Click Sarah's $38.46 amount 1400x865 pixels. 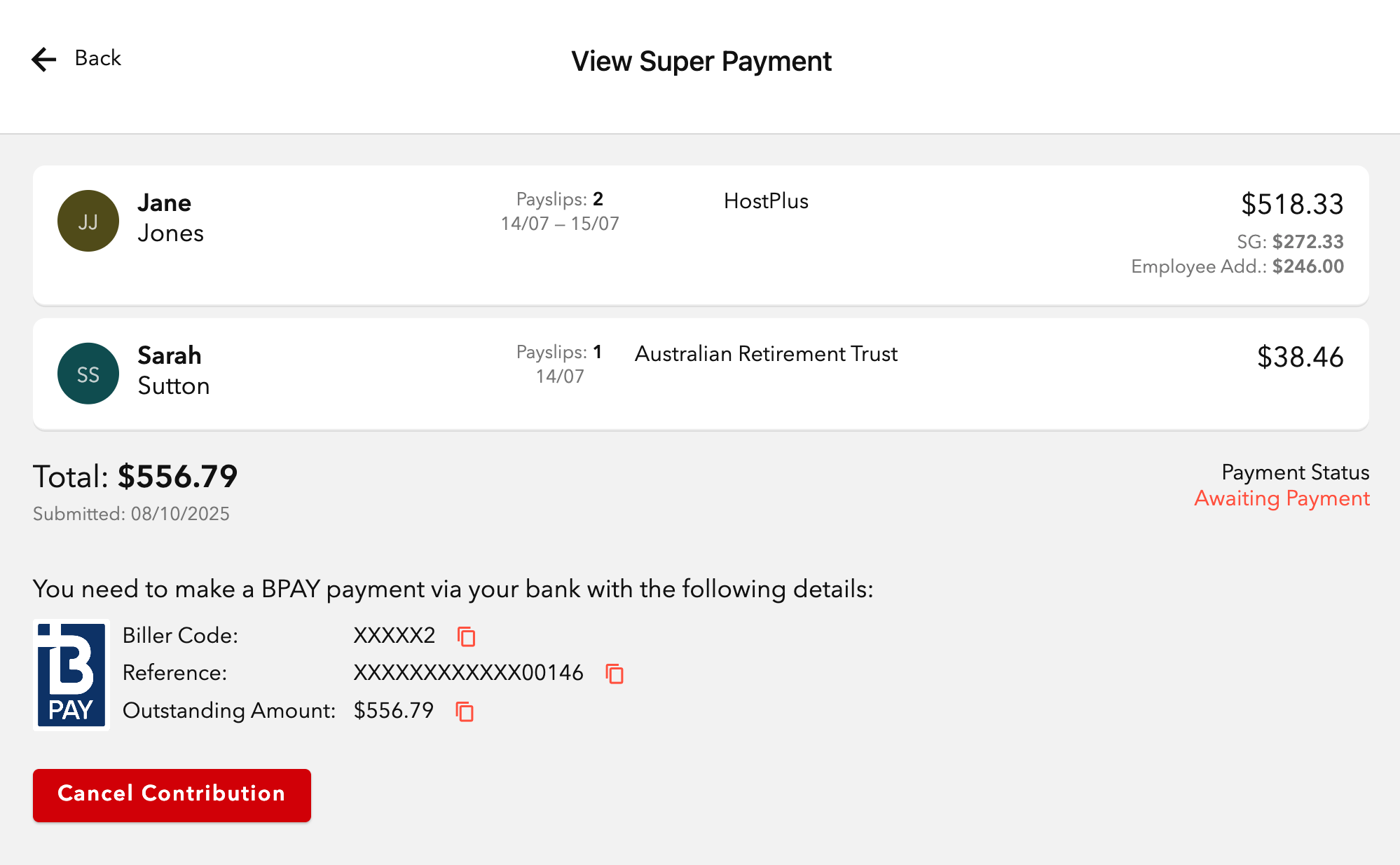[1300, 357]
